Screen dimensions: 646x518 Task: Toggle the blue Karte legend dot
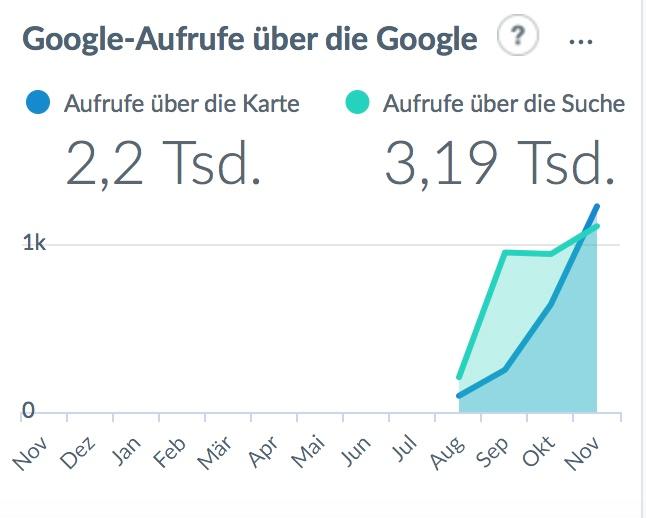click(x=38, y=102)
